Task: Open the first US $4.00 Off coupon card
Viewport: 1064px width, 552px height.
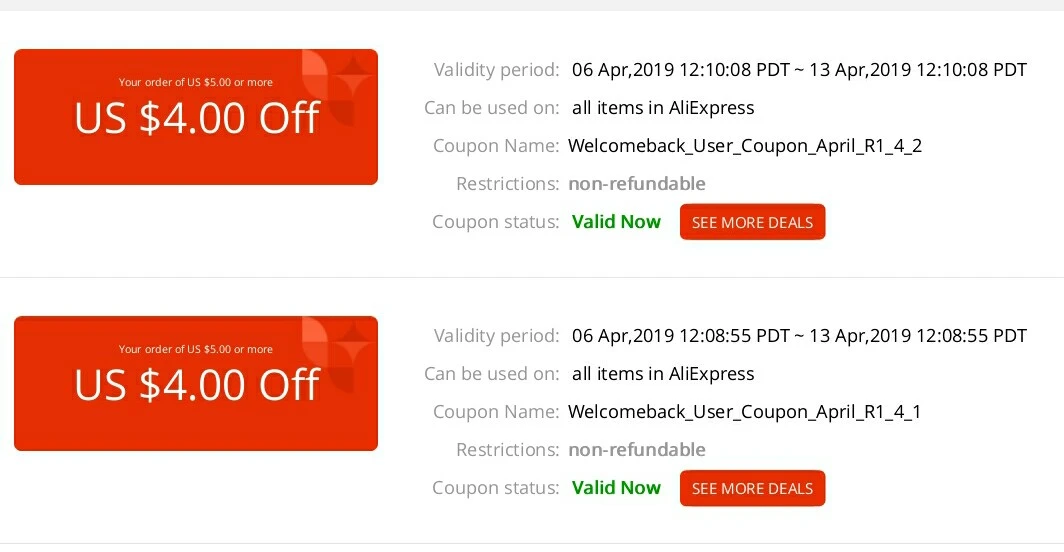Action: coord(196,117)
